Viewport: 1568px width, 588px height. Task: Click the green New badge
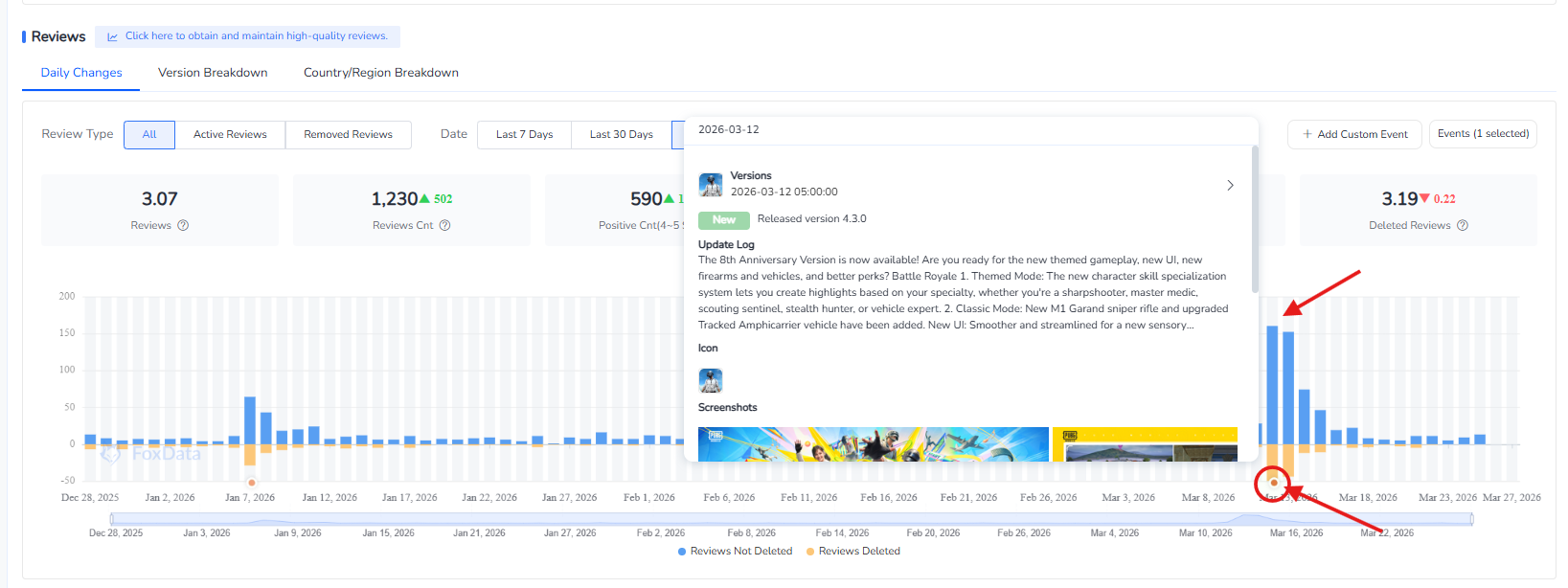[x=724, y=219]
